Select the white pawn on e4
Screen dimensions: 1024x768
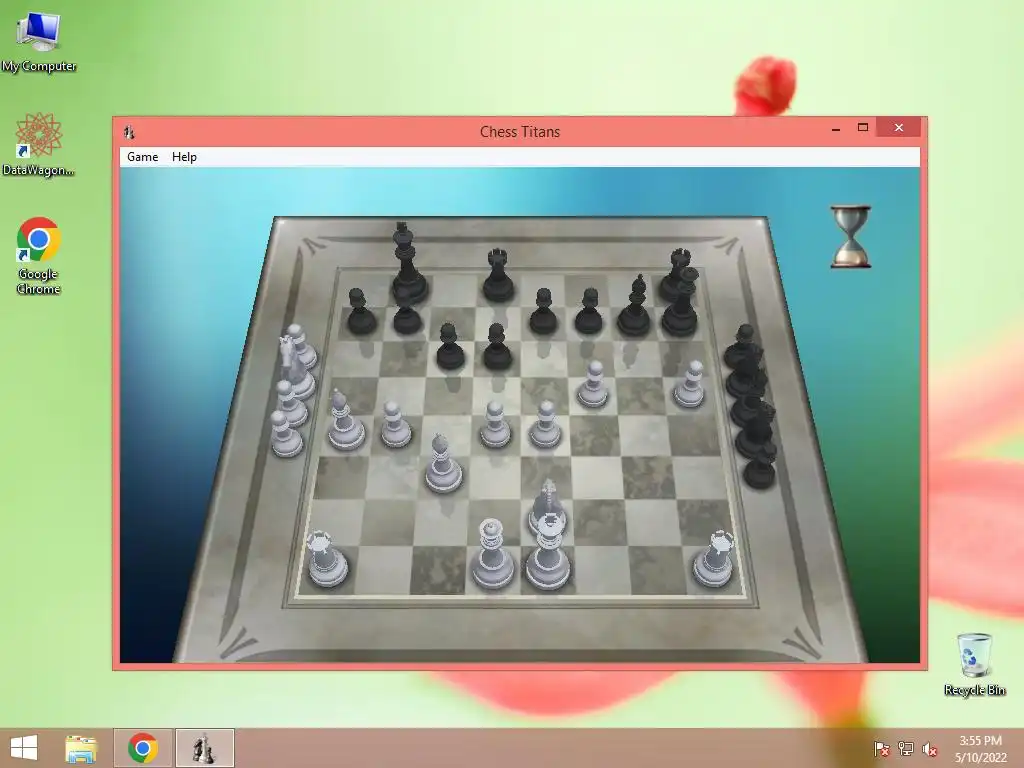(x=545, y=425)
